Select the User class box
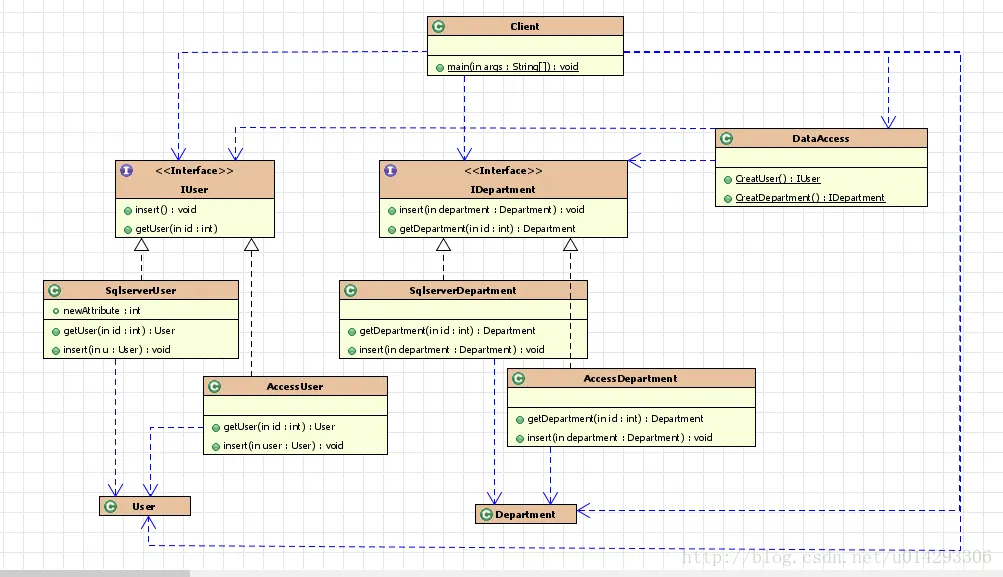 point(145,506)
